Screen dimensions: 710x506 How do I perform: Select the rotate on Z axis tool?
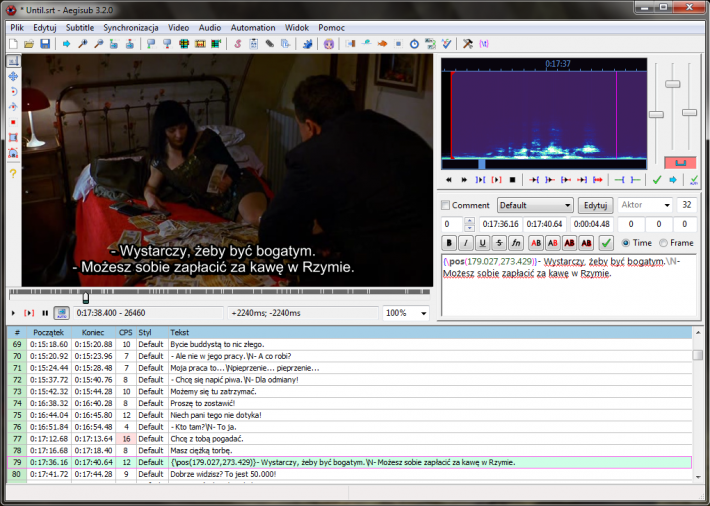tap(13, 92)
